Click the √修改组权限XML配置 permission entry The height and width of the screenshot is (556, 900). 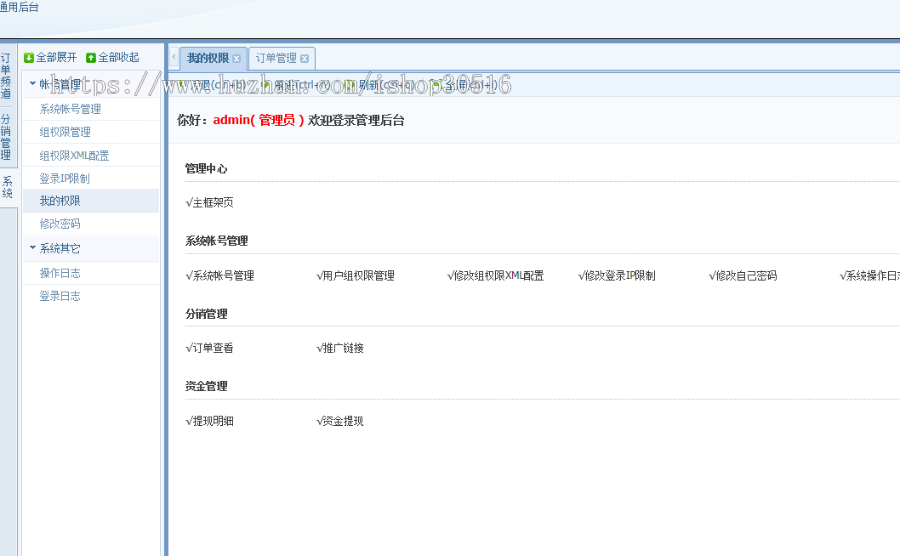495,276
